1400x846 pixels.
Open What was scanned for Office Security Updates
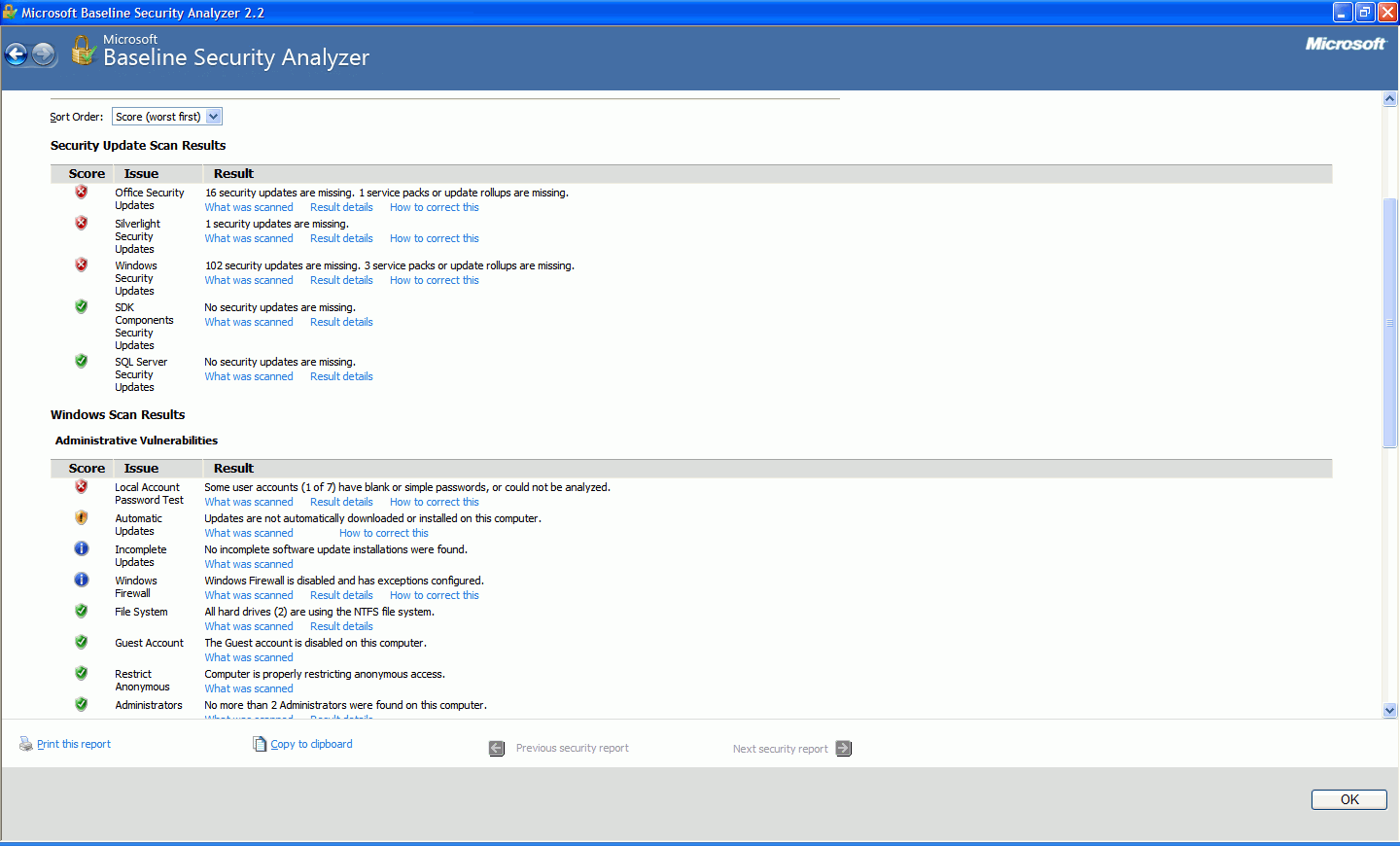tap(249, 207)
